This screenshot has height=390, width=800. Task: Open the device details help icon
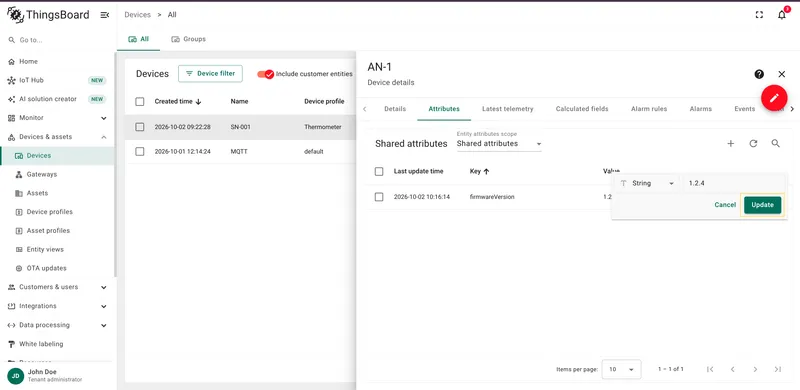point(759,75)
